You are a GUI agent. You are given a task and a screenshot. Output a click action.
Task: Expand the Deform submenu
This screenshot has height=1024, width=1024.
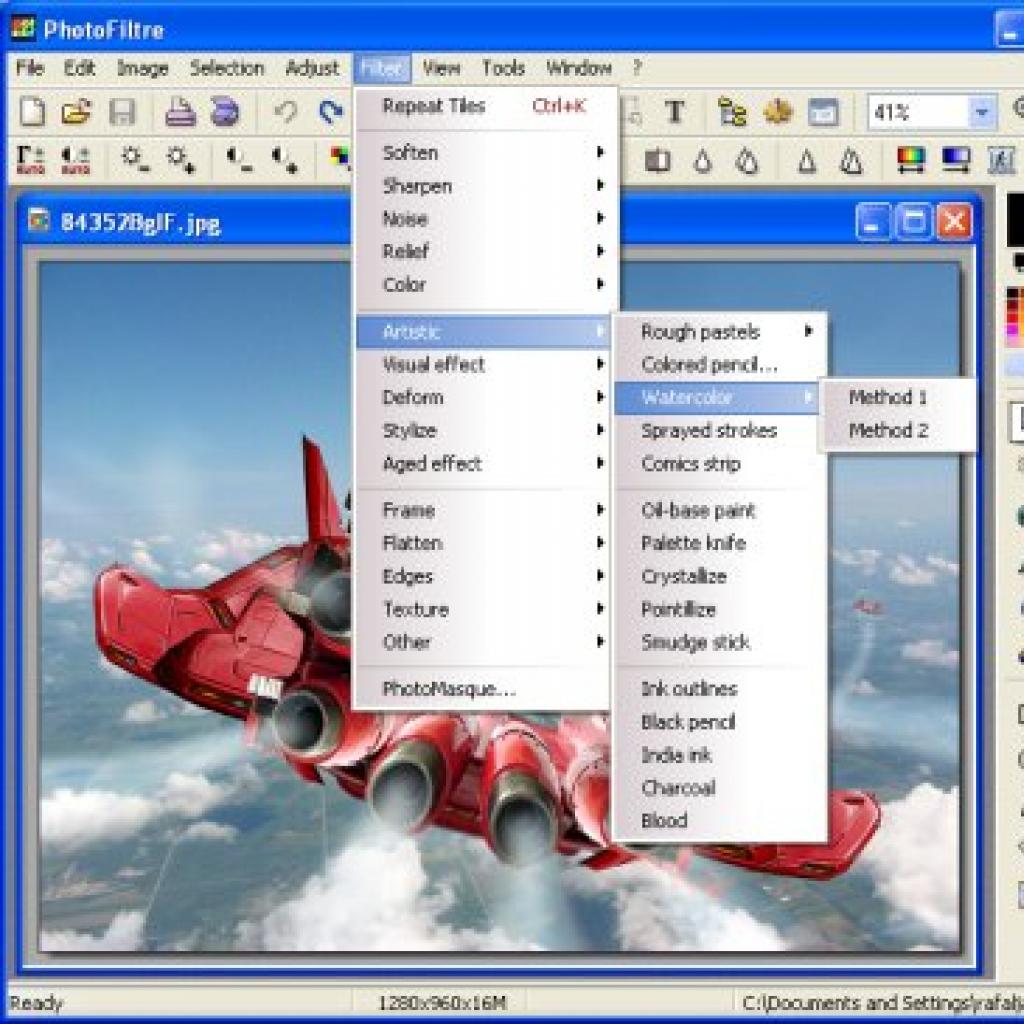483,397
